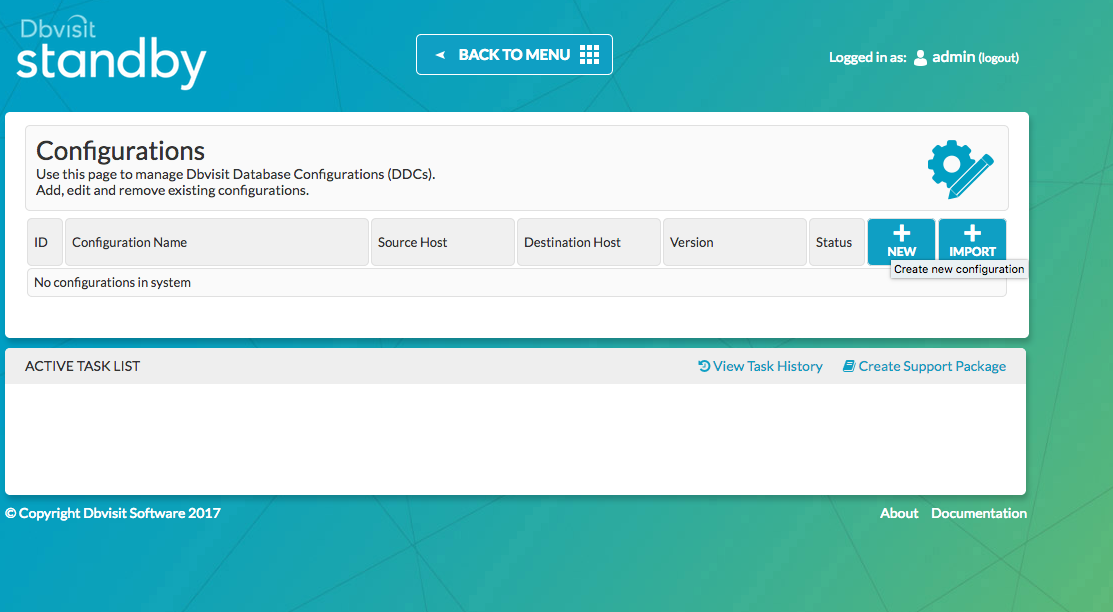The width and height of the screenshot is (1113, 612).
Task: Click the ID column header
Action: (x=45, y=242)
